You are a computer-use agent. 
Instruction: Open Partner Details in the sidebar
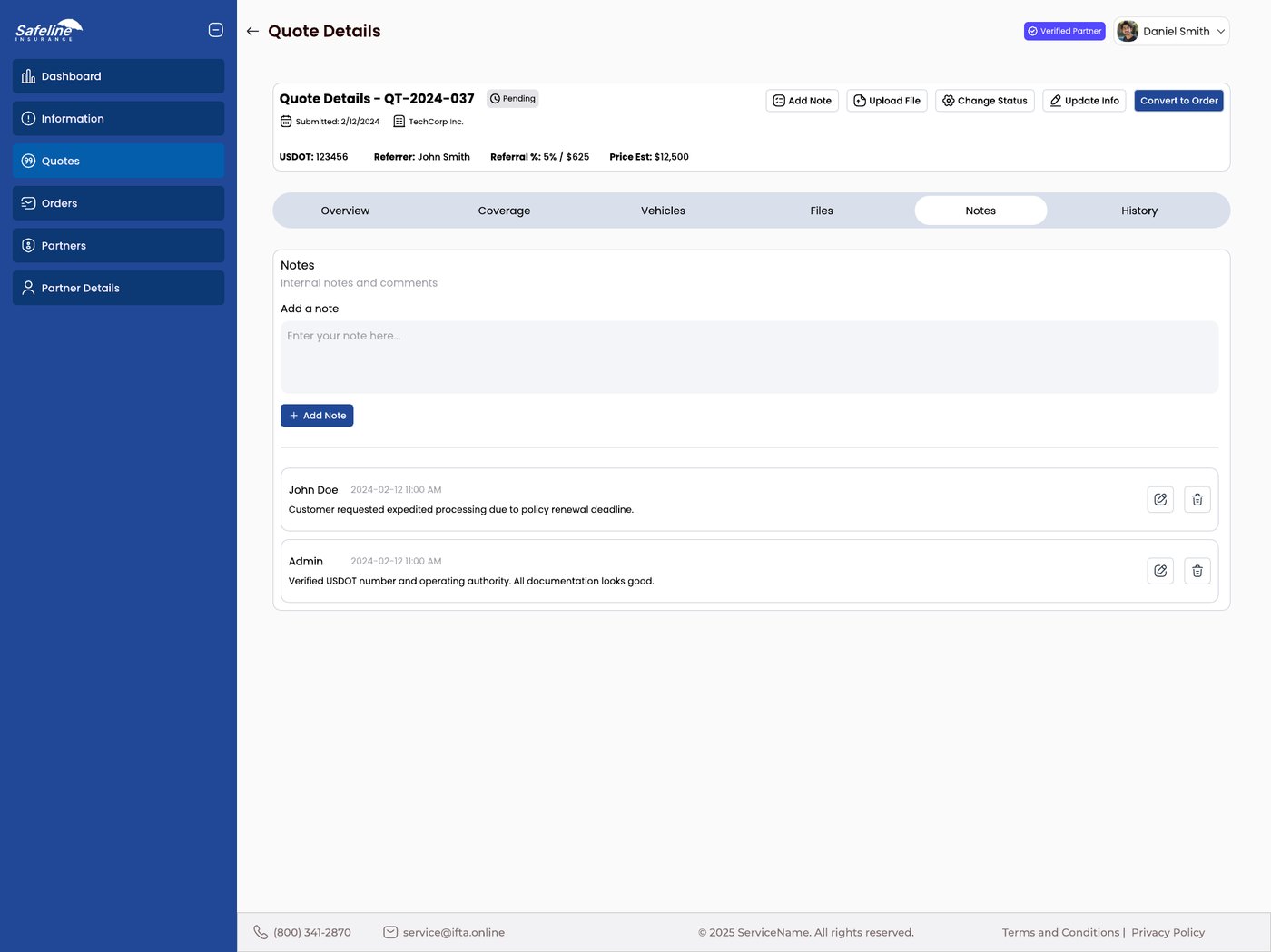coord(118,288)
